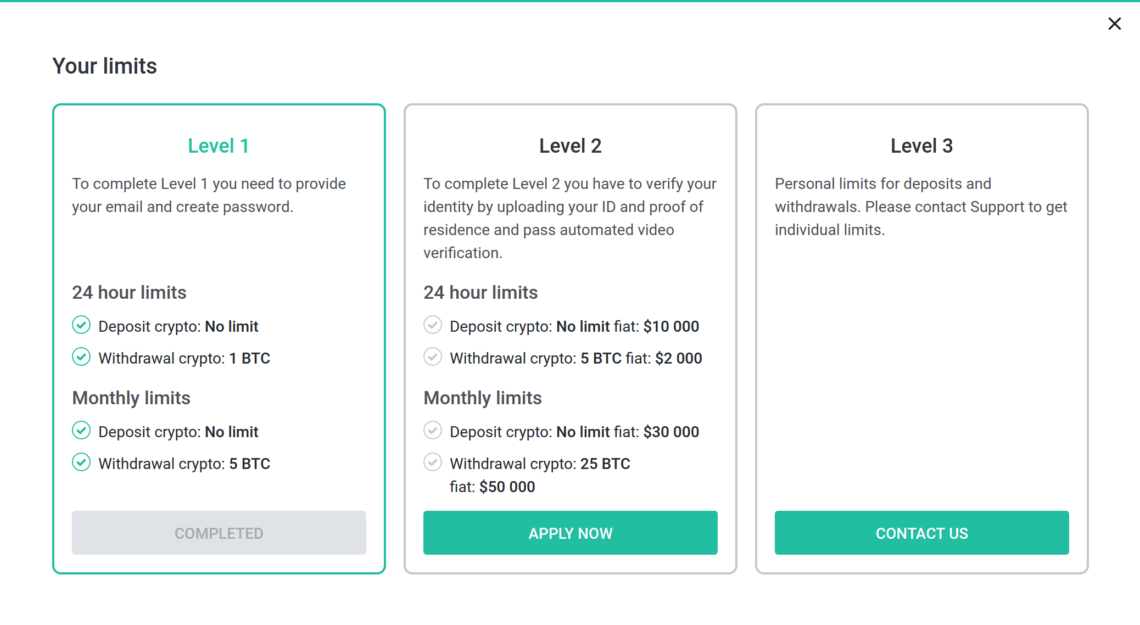Image resolution: width=1140 pixels, height=625 pixels.
Task: Close the Your limits dialog
Action: [1114, 24]
